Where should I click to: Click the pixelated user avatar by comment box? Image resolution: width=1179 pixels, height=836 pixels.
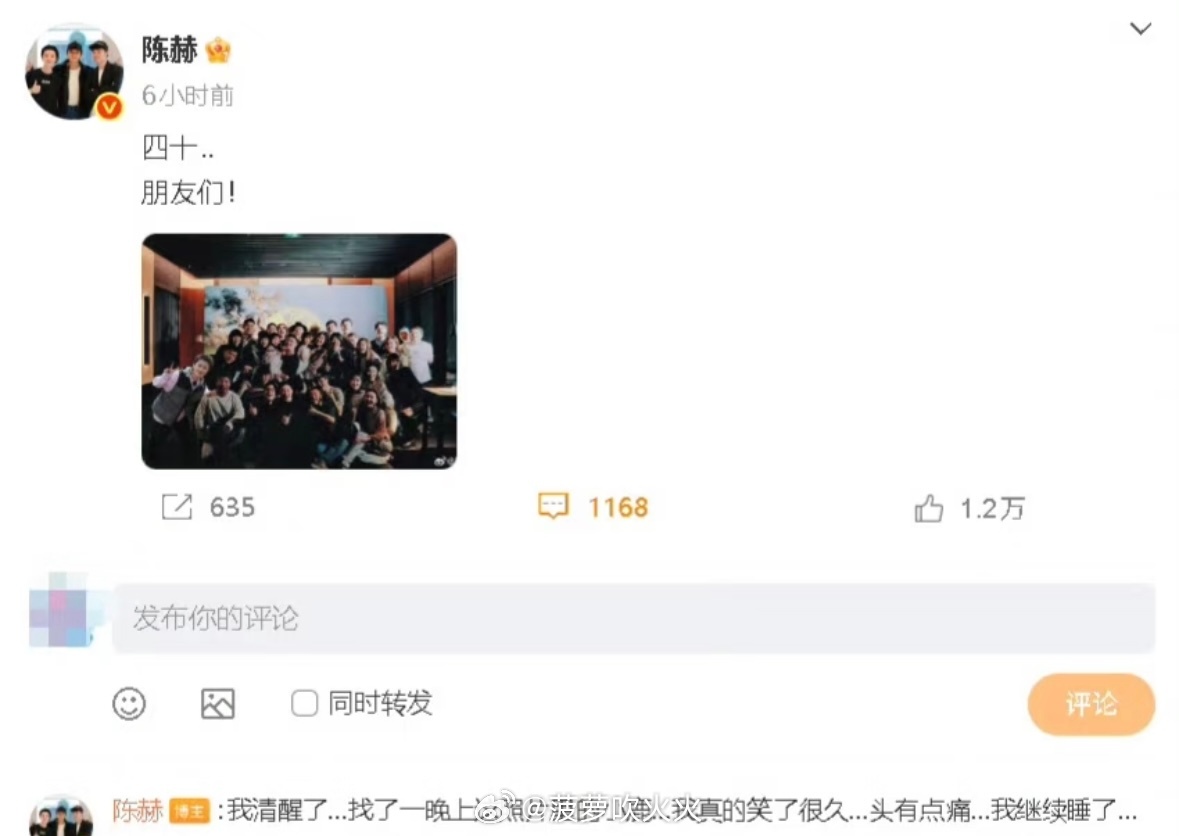click(x=60, y=610)
